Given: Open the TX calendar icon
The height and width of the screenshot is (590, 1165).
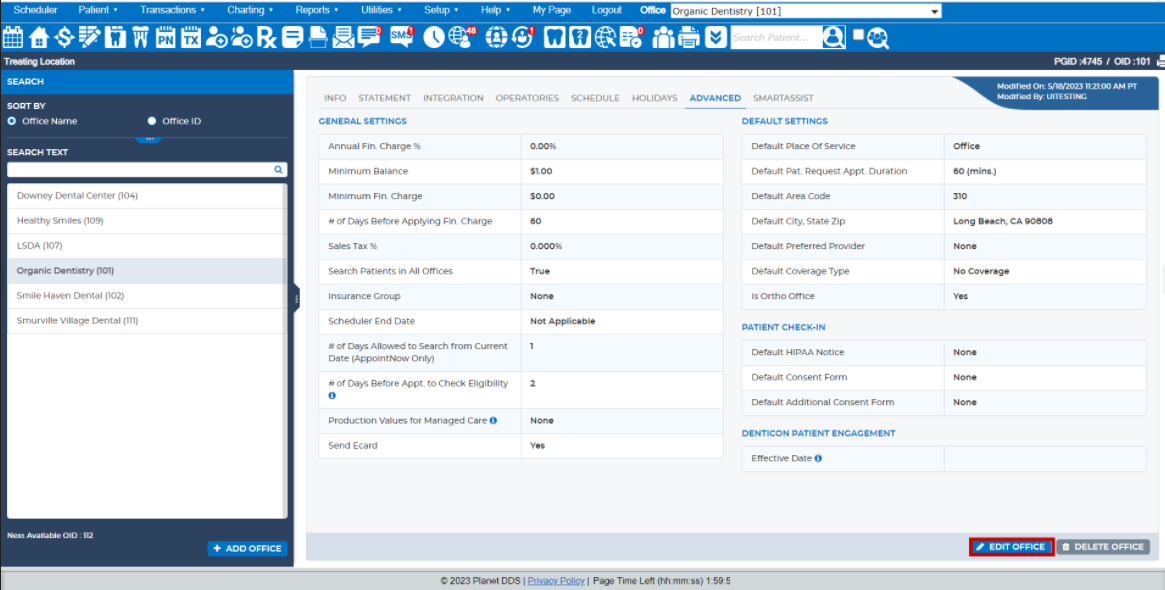Looking at the screenshot, I should coord(191,36).
